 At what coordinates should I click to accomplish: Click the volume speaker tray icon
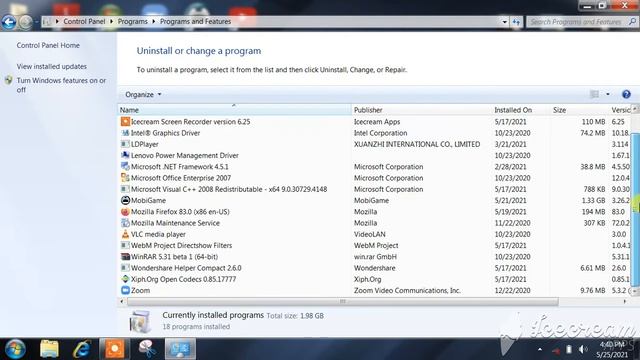(x=583, y=349)
